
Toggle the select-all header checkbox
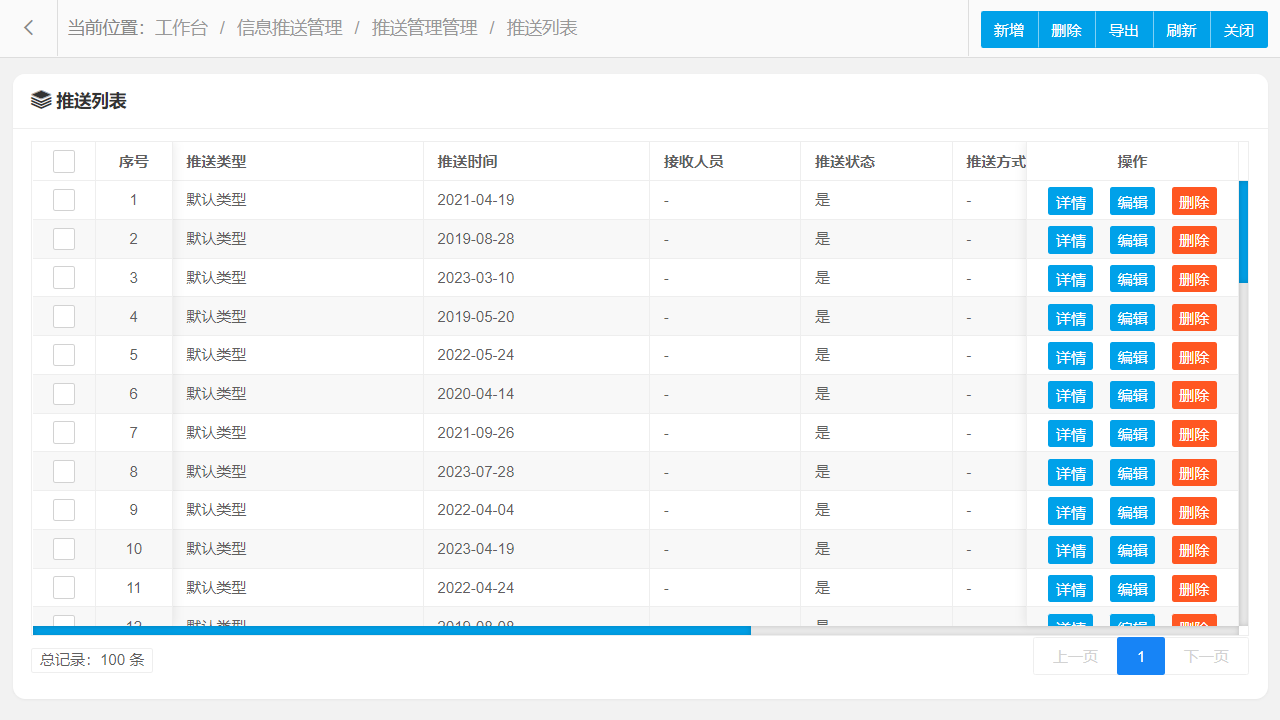tap(64, 161)
